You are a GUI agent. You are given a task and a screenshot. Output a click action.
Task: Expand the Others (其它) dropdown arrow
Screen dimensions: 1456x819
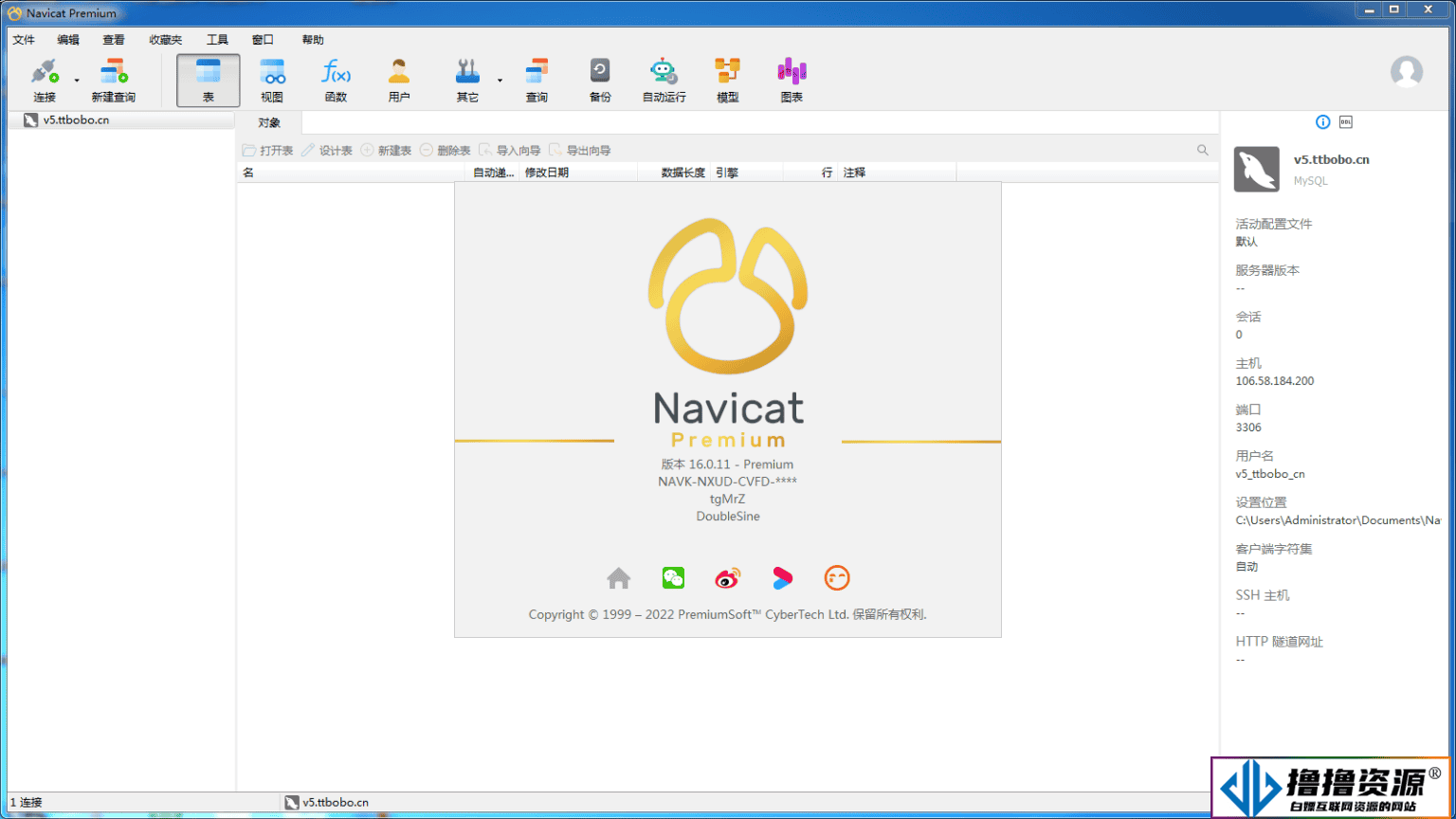[500, 81]
